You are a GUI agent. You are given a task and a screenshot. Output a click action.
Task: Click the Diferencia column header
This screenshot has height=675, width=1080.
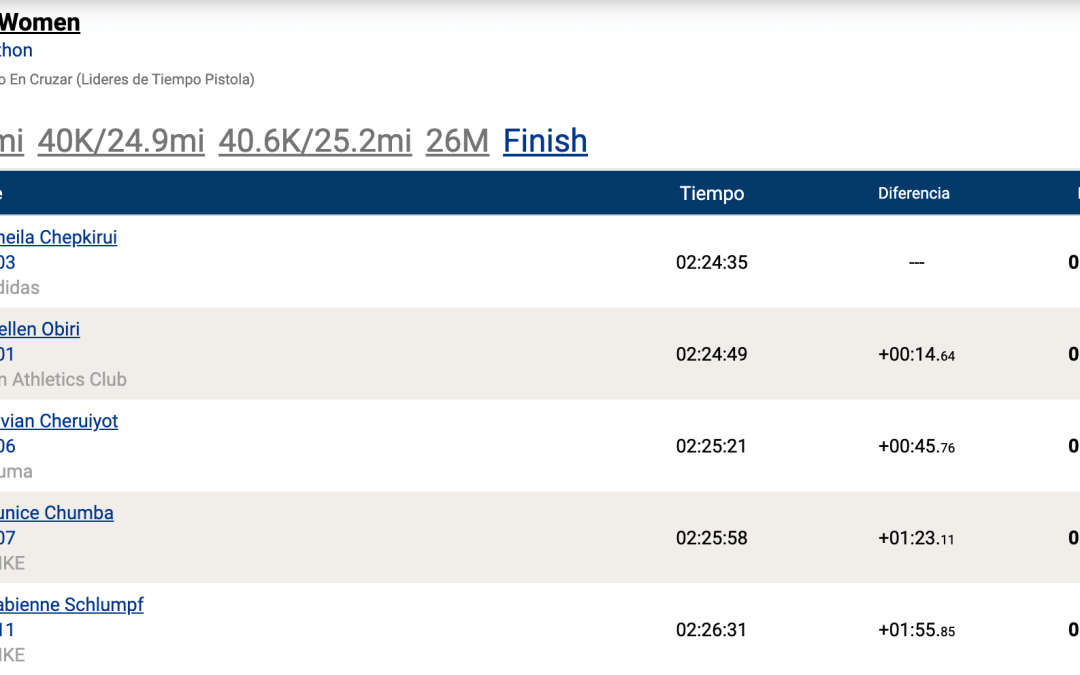point(914,194)
